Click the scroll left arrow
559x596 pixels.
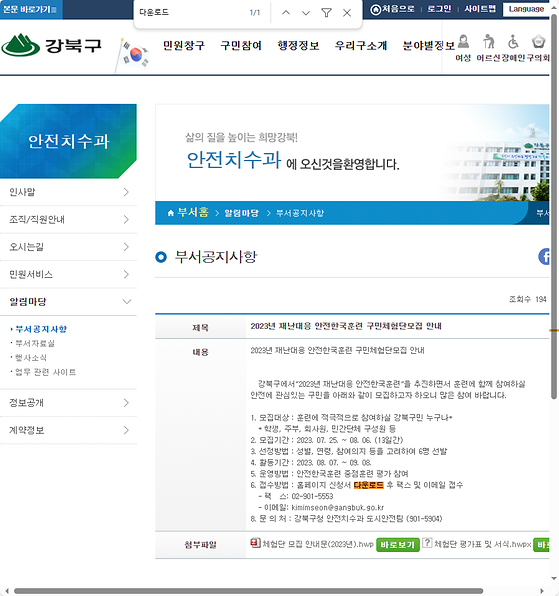click(6, 591)
